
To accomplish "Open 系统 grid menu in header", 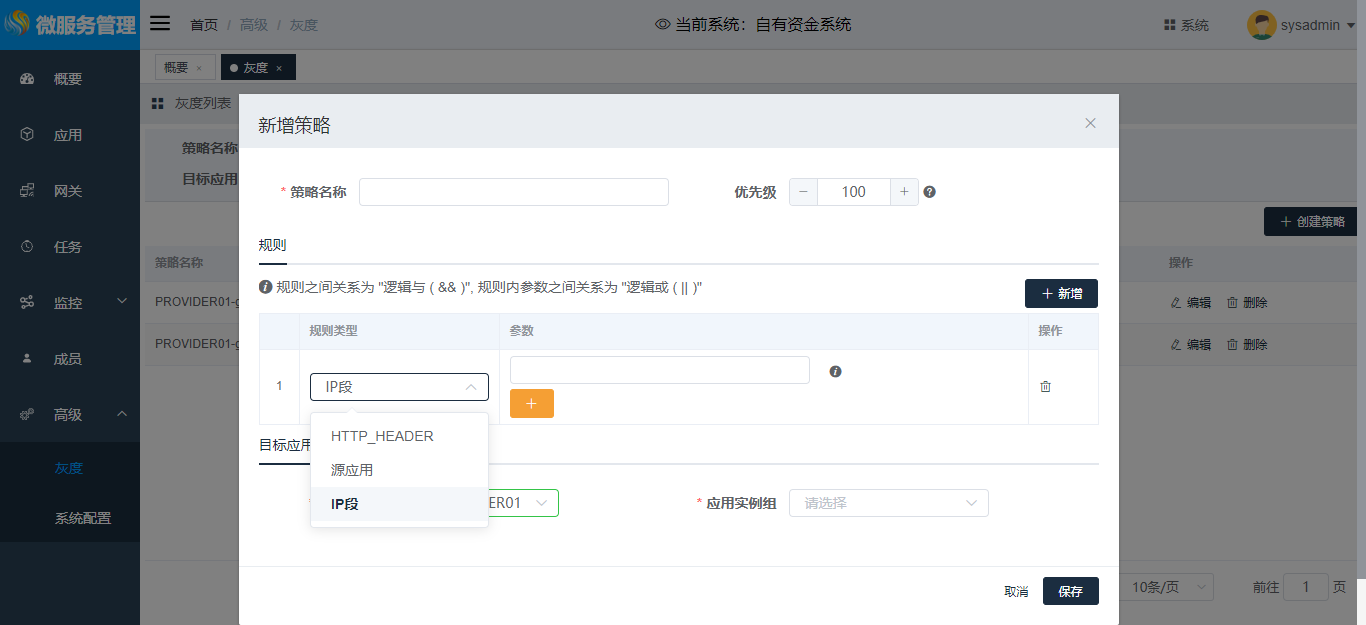I will (x=1186, y=25).
